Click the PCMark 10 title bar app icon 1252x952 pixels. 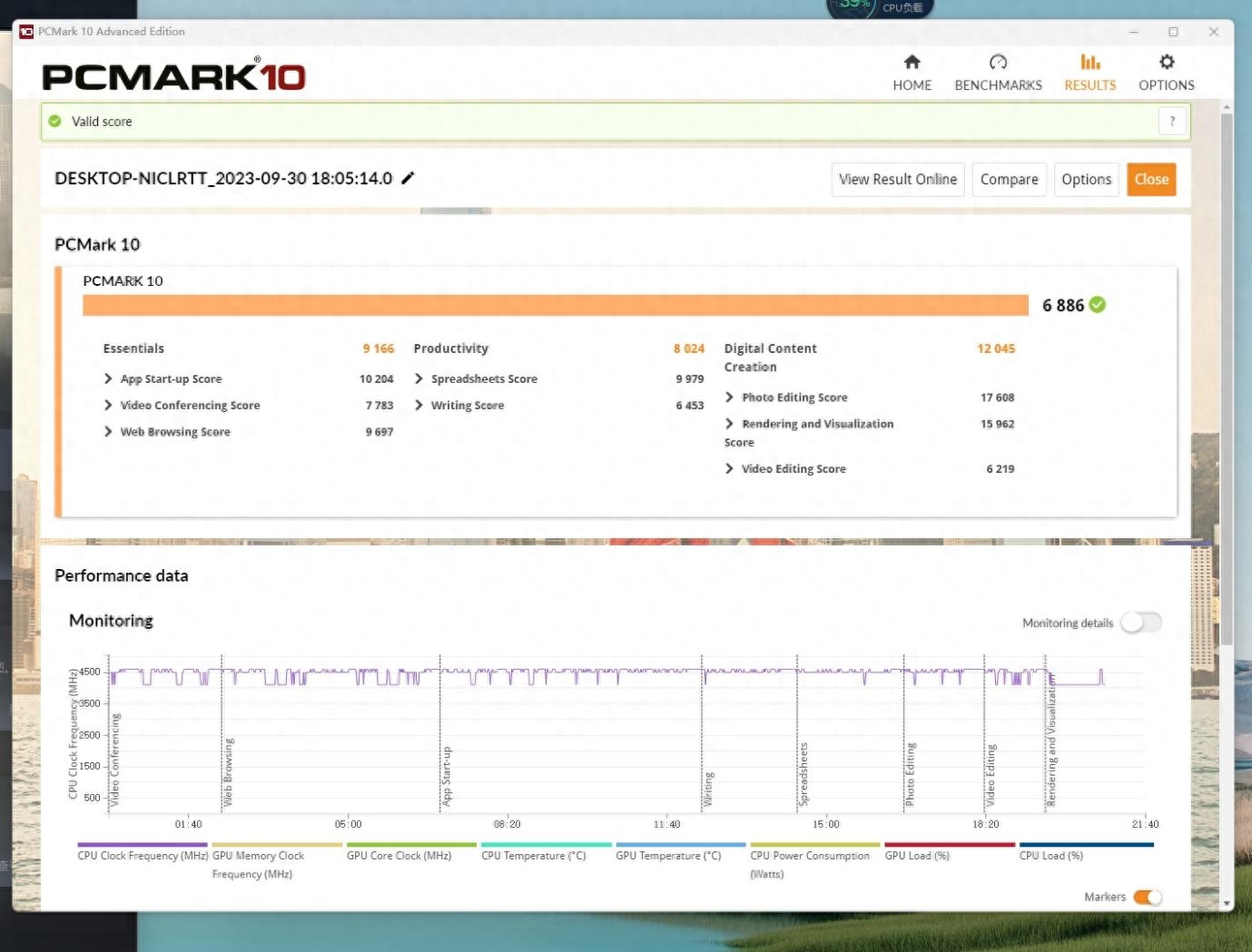(26, 31)
